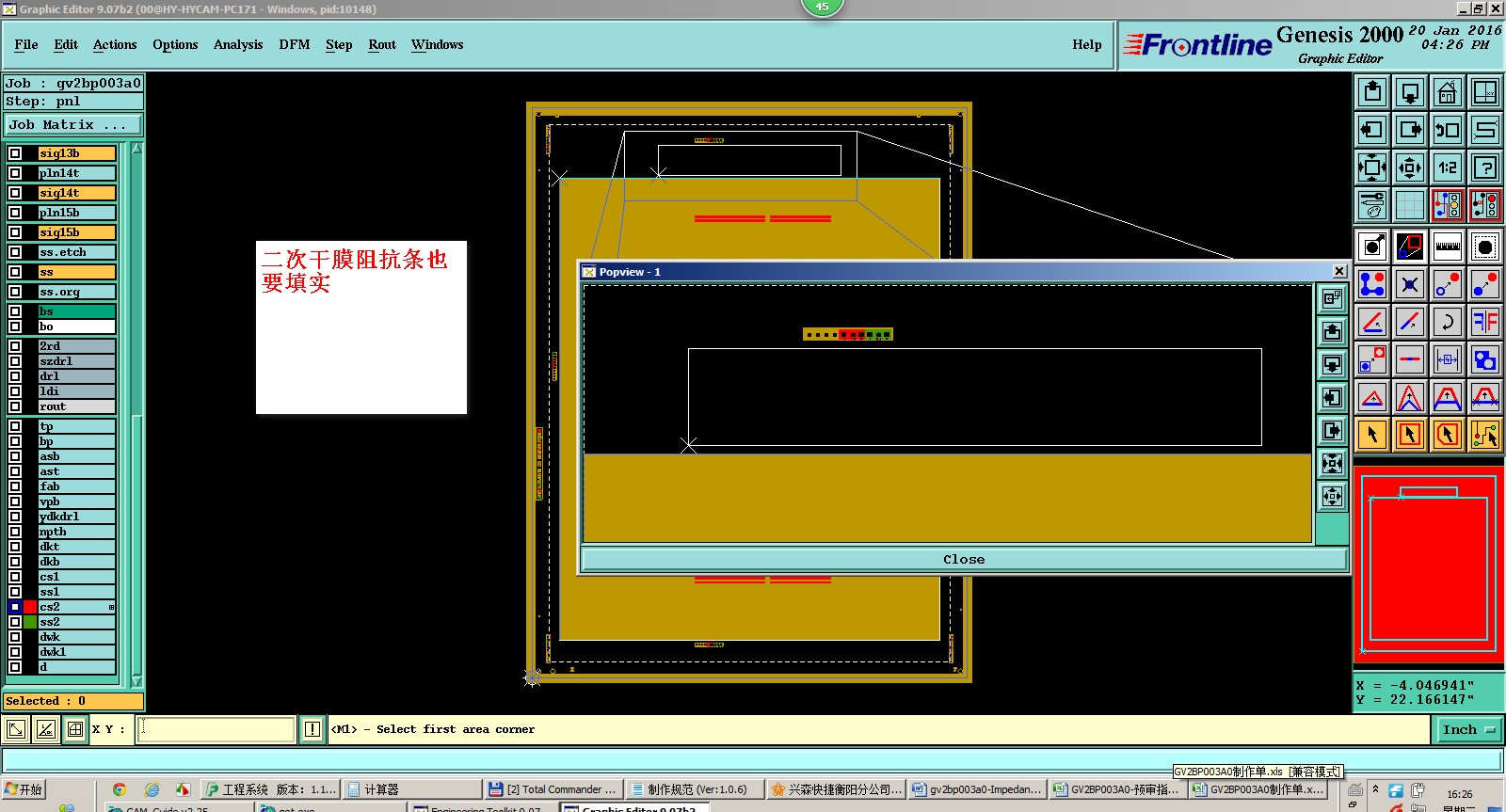This screenshot has height=812, width=1506.
Task: Click red color swatch of layer cs2
Action: 30,607
